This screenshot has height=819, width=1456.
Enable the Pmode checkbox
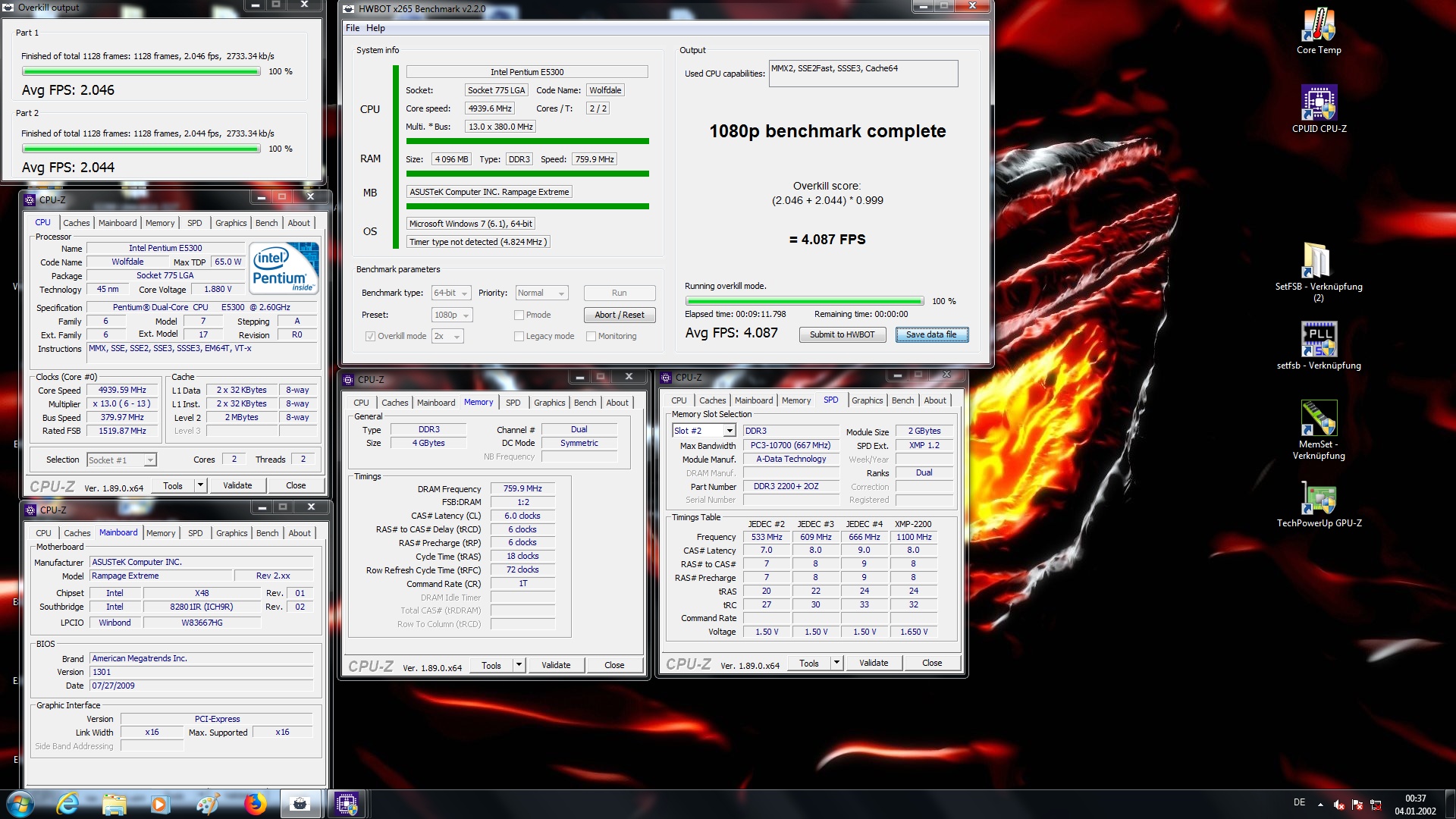tap(519, 315)
